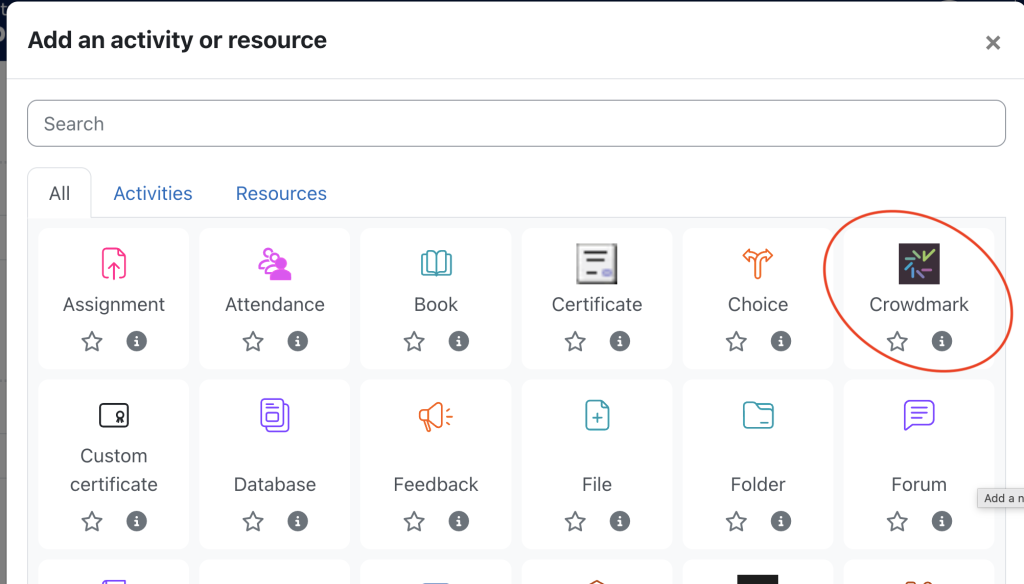The width and height of the screenshot is (1024, 584).
Task: Star the Custom certificate activity
Action: pyautogui.click(x=92, y=521)
